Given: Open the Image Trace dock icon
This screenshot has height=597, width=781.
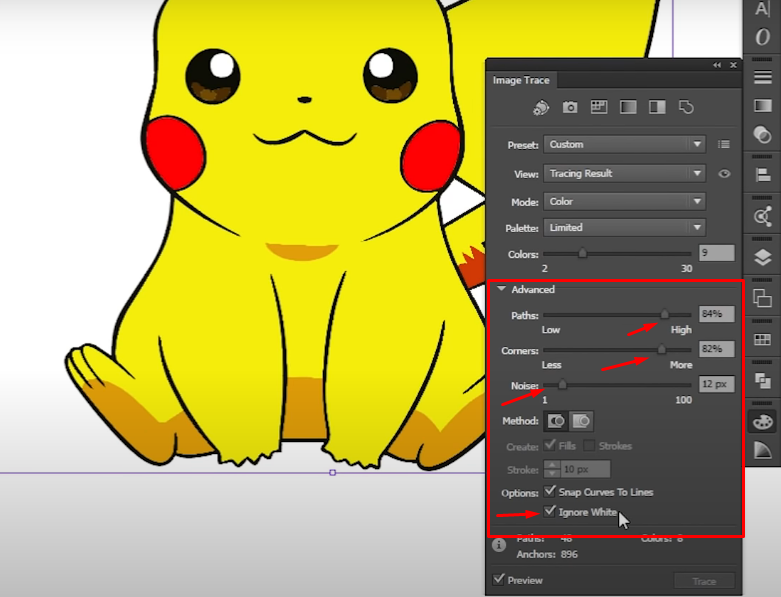Looking at the screenshot, I should [763, 217].
